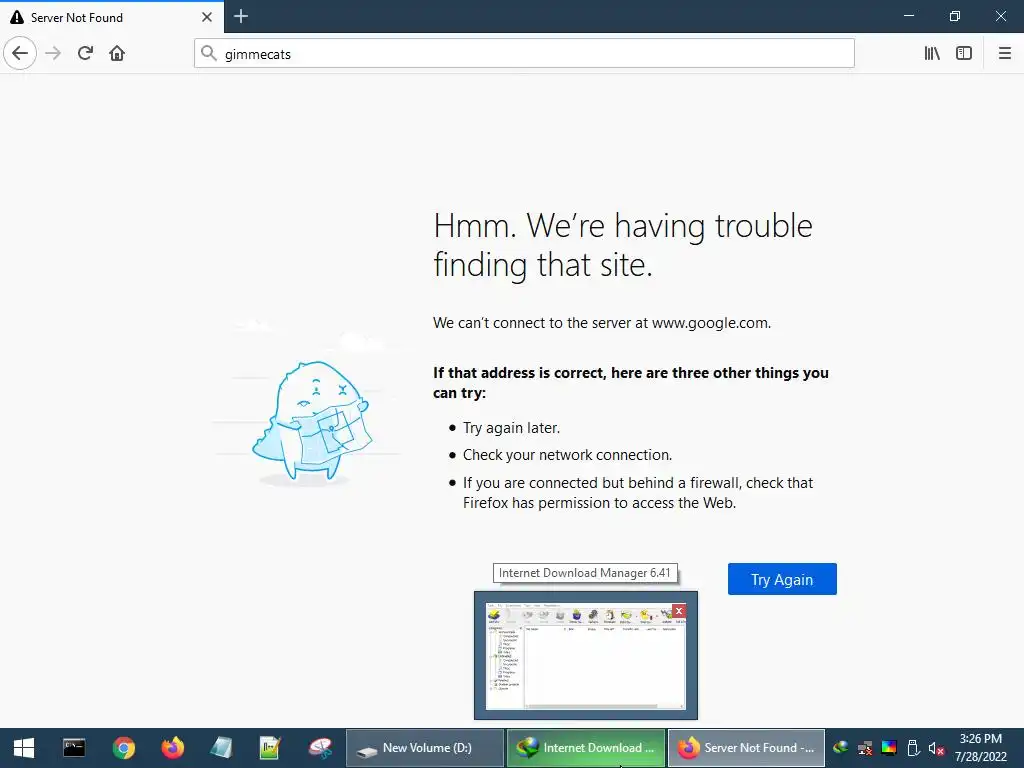The image size is (1024, 768).
Task: Launch Command Prompt from the taskbar
Action: click(74, 748)
